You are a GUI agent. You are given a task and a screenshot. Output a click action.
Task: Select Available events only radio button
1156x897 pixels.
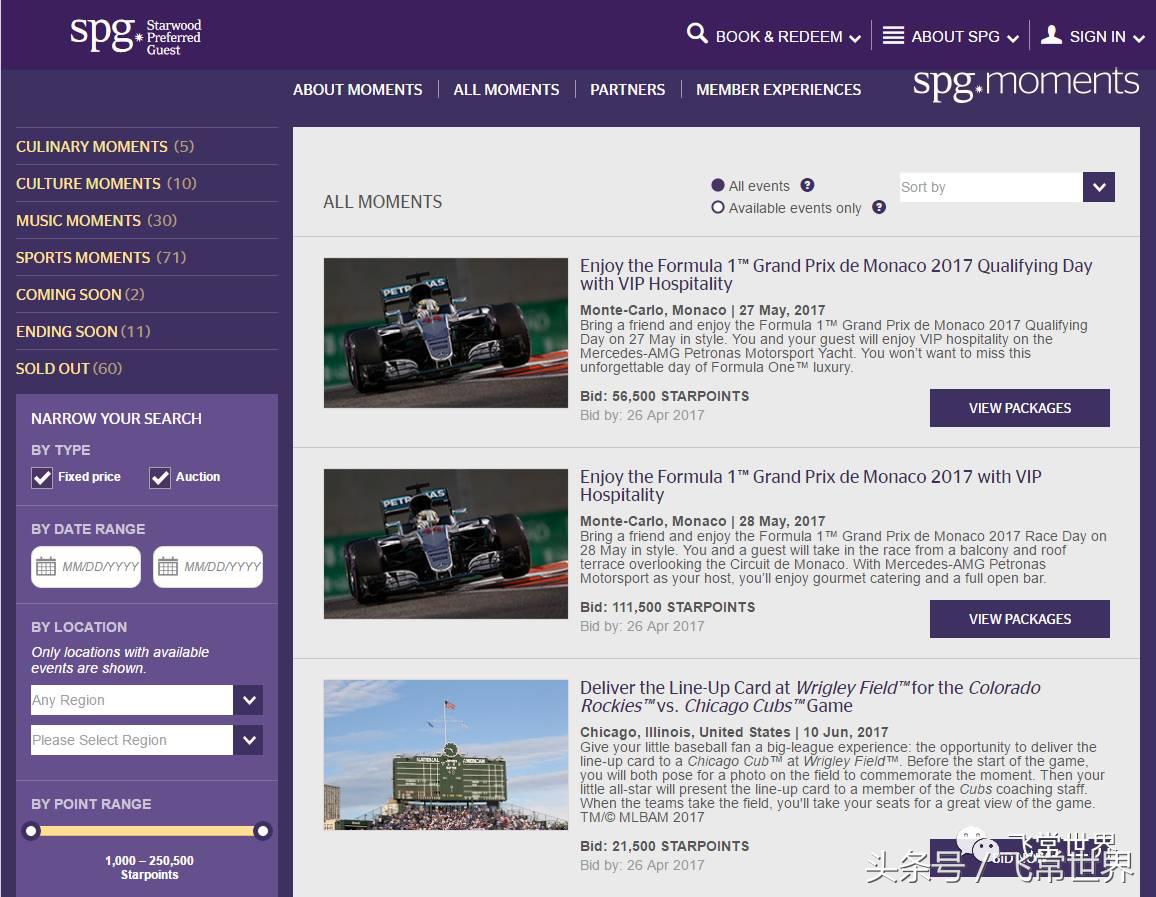(717, 207)
